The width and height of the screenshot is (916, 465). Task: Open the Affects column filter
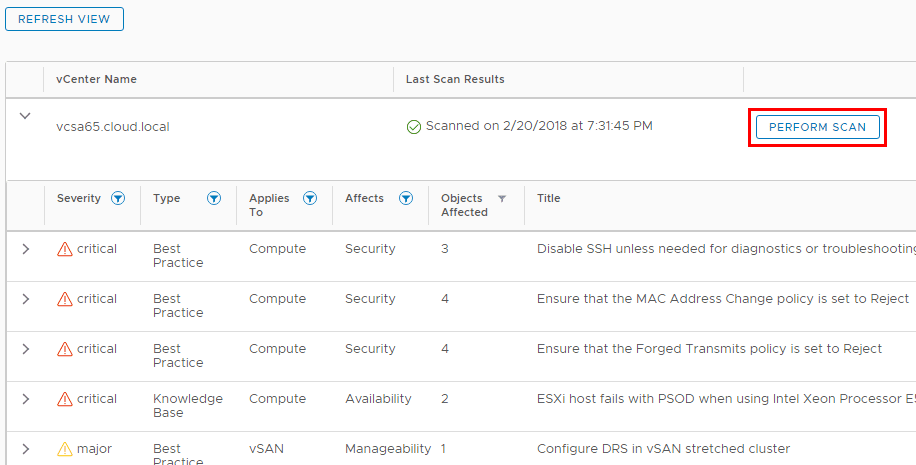coord(406,199)
